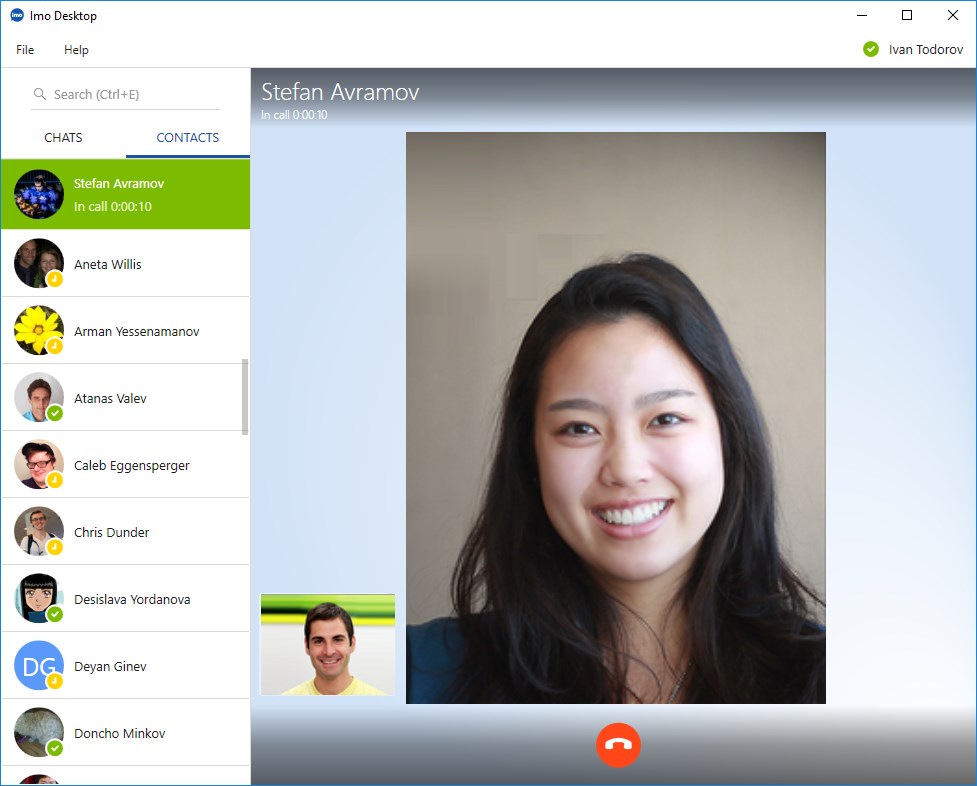Click the Imo Desktop logo in title bar
Image resolution: width=977 pixels, height=786 pixels.
17,16
